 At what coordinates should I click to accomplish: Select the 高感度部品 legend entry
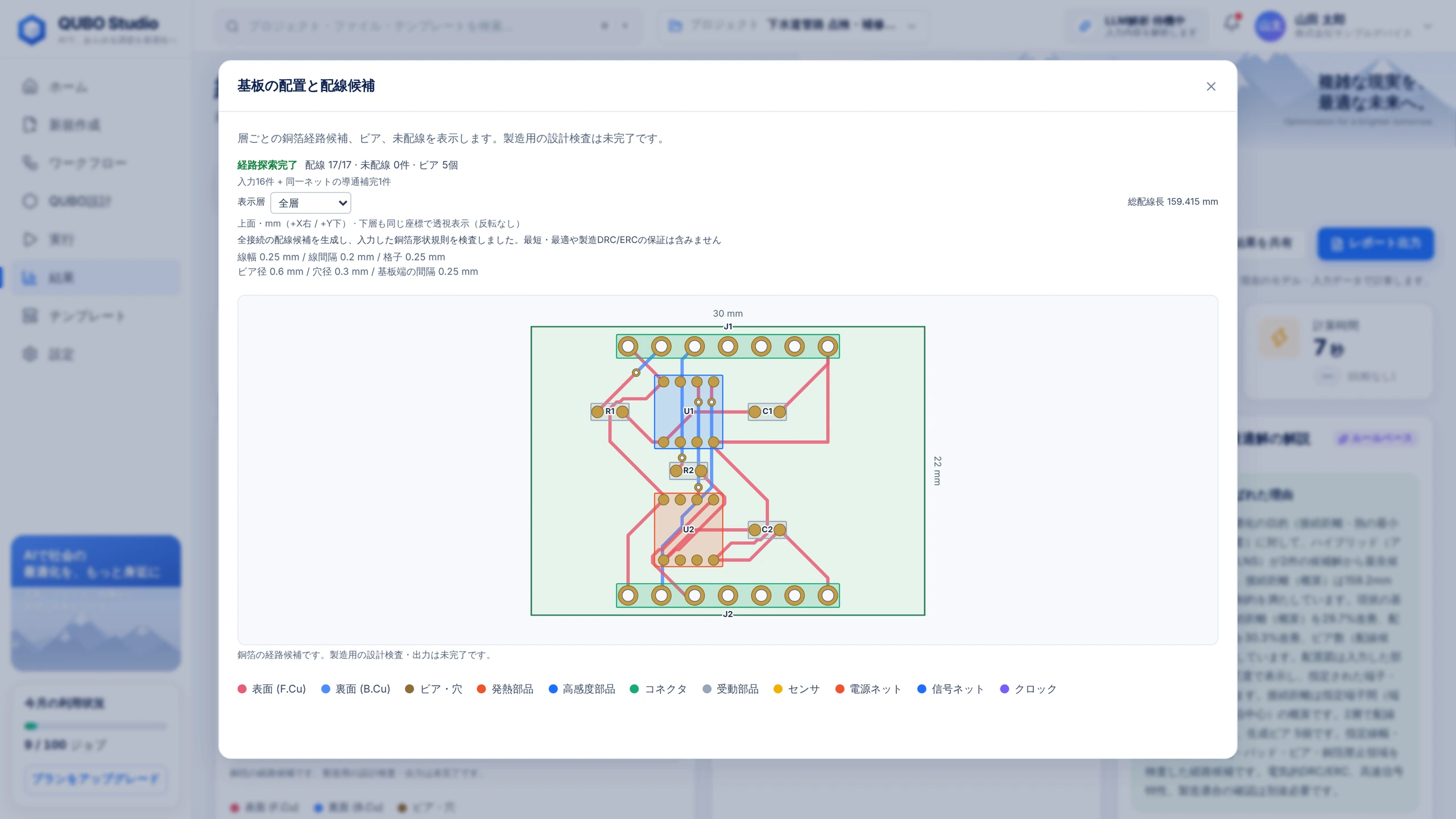coord(581,689)
